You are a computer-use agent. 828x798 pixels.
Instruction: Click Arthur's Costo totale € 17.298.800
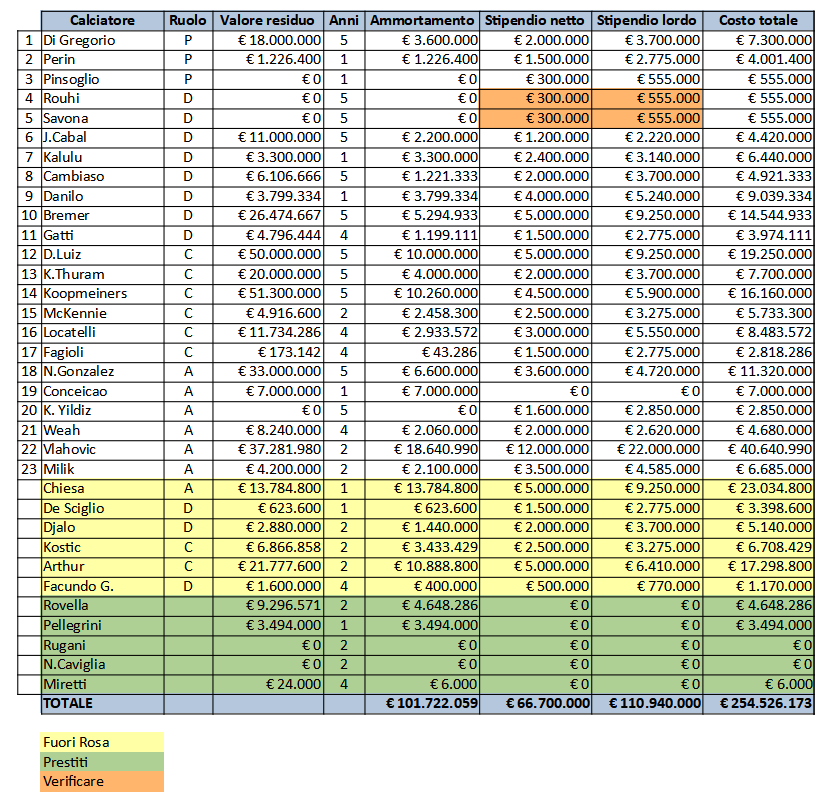(758, 567)
